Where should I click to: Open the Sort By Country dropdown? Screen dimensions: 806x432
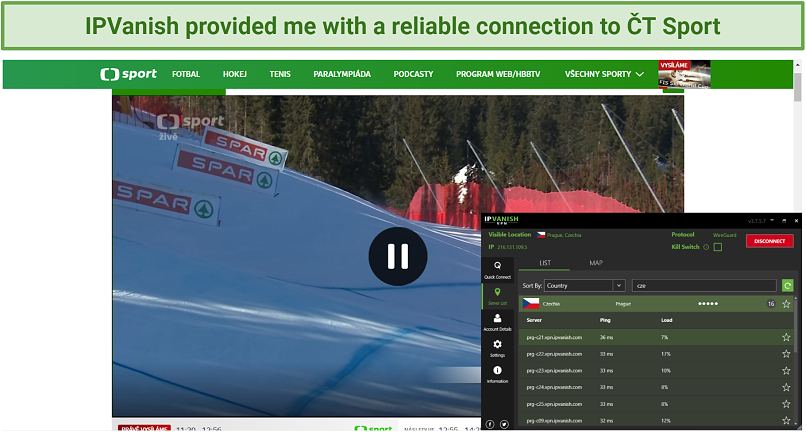[585, 285]
